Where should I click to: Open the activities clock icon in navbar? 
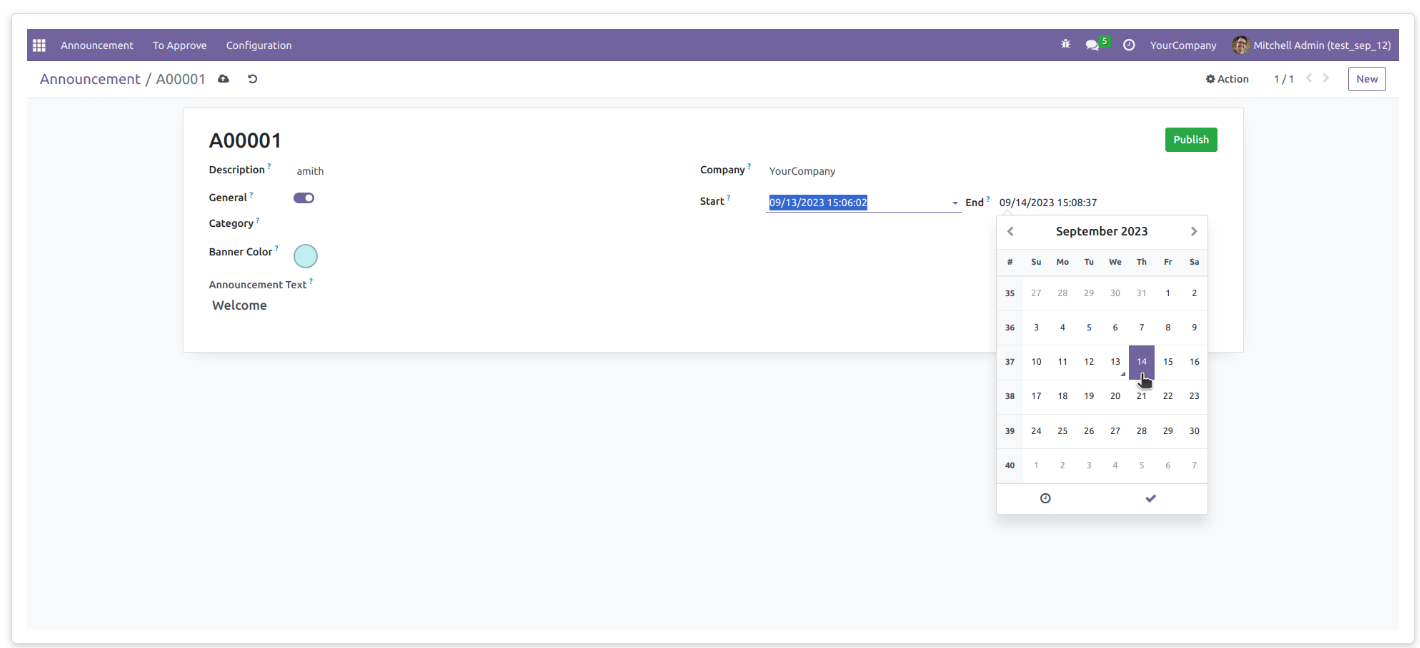coord(1129,45)
